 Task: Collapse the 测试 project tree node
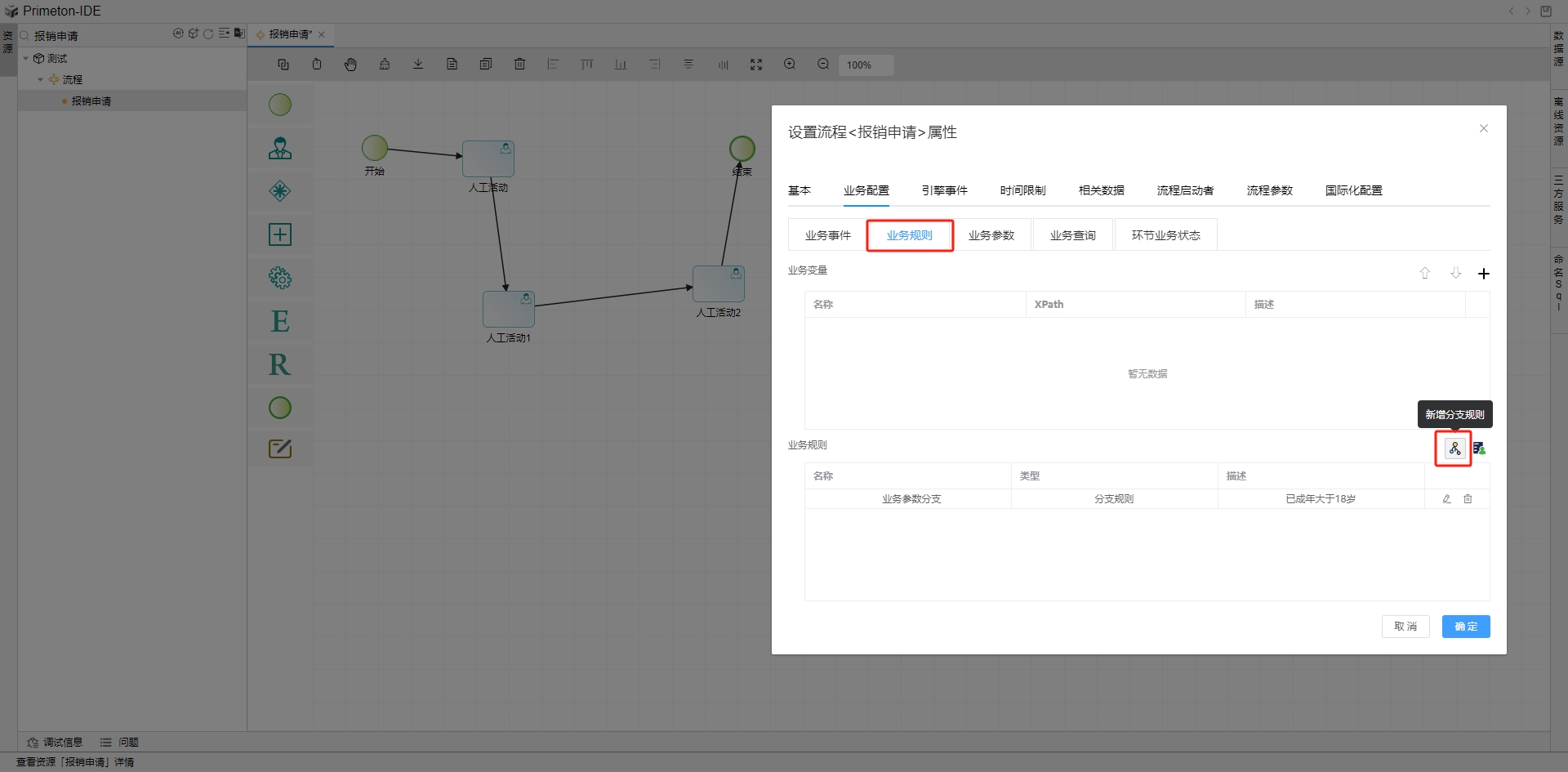pyautogui.click(x=26, y=59)
